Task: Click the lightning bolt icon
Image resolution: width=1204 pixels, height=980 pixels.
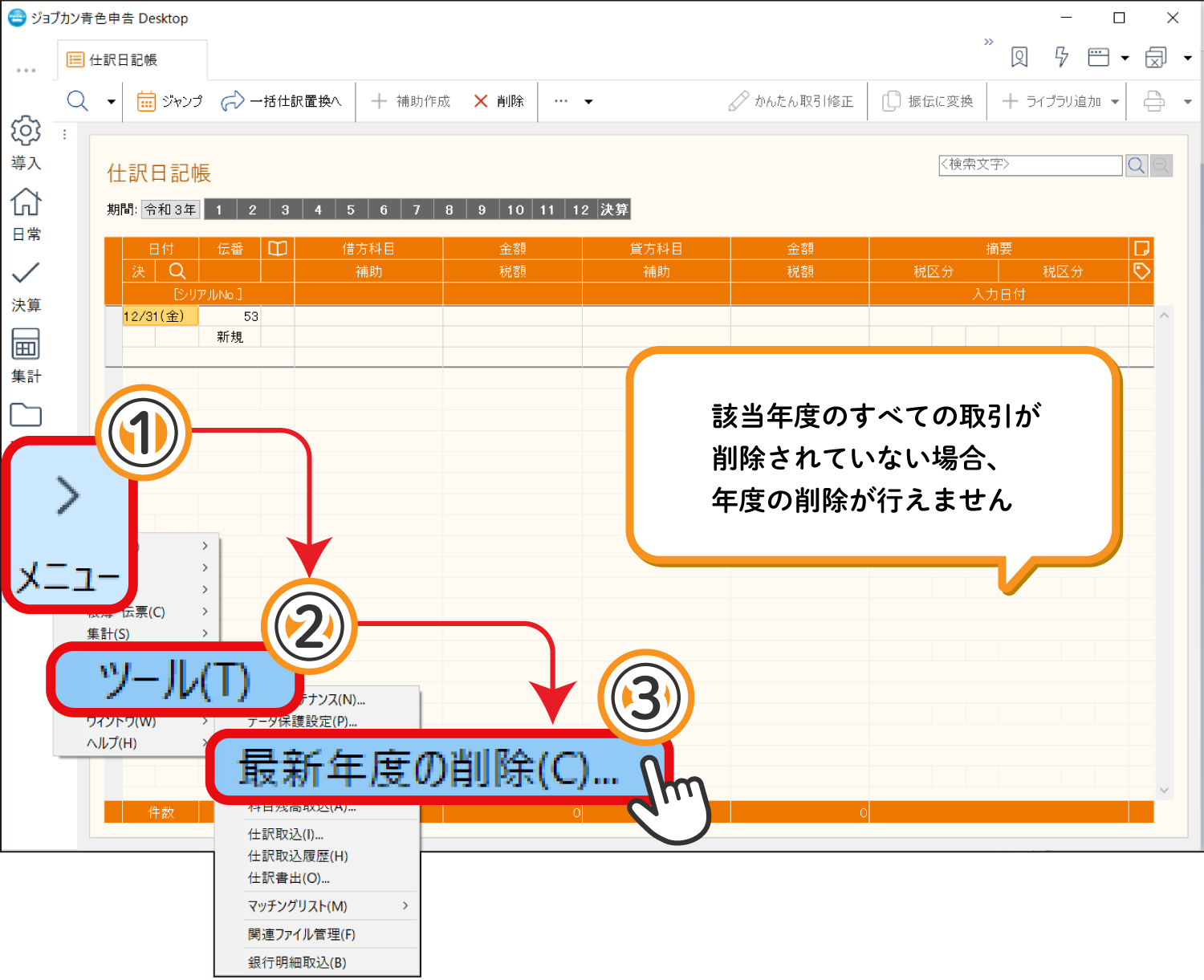Action: pos(1061,57)
